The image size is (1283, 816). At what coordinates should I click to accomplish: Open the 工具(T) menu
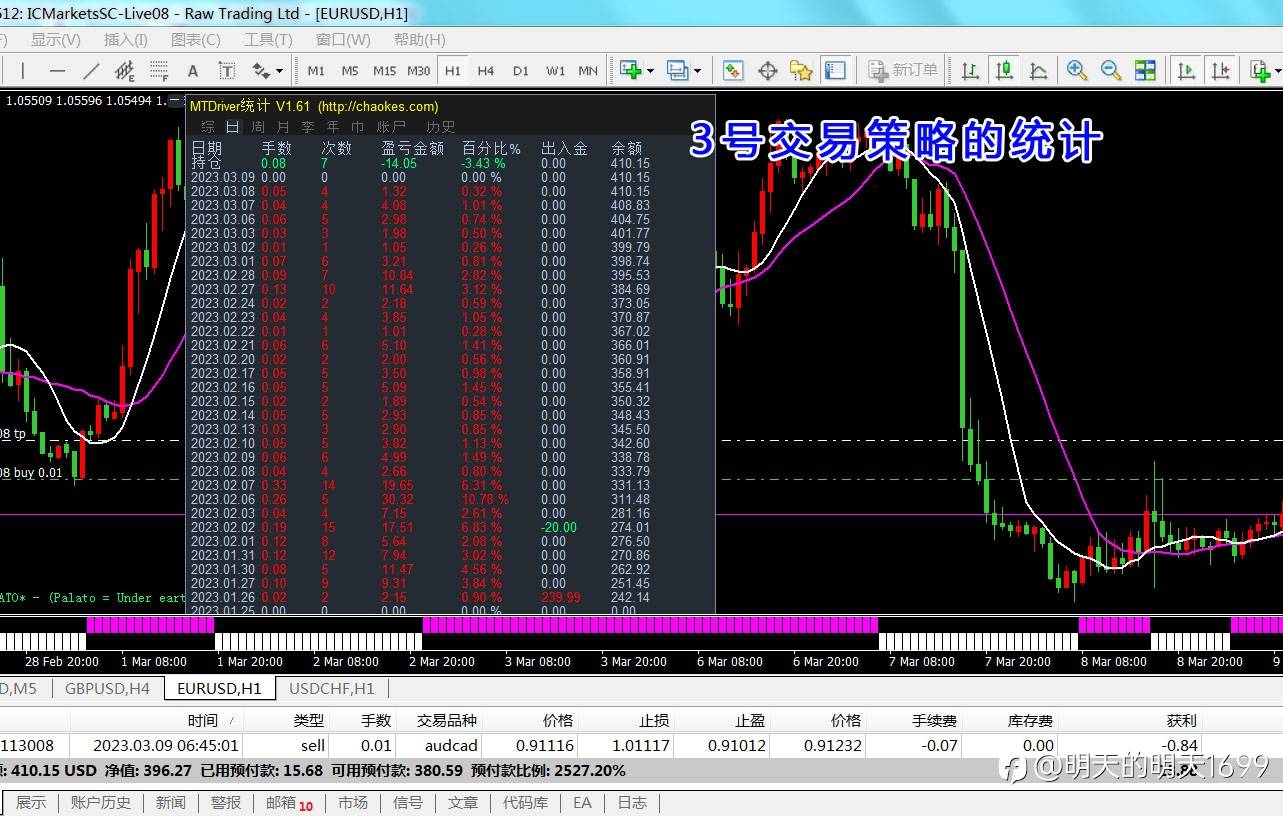pyautogui.click(x=268, y=40)
